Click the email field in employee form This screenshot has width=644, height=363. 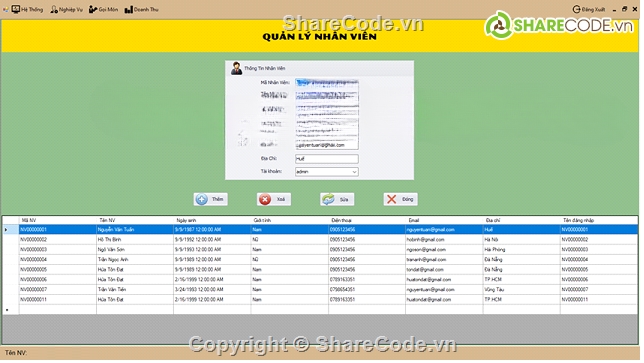tap(327, 146)
